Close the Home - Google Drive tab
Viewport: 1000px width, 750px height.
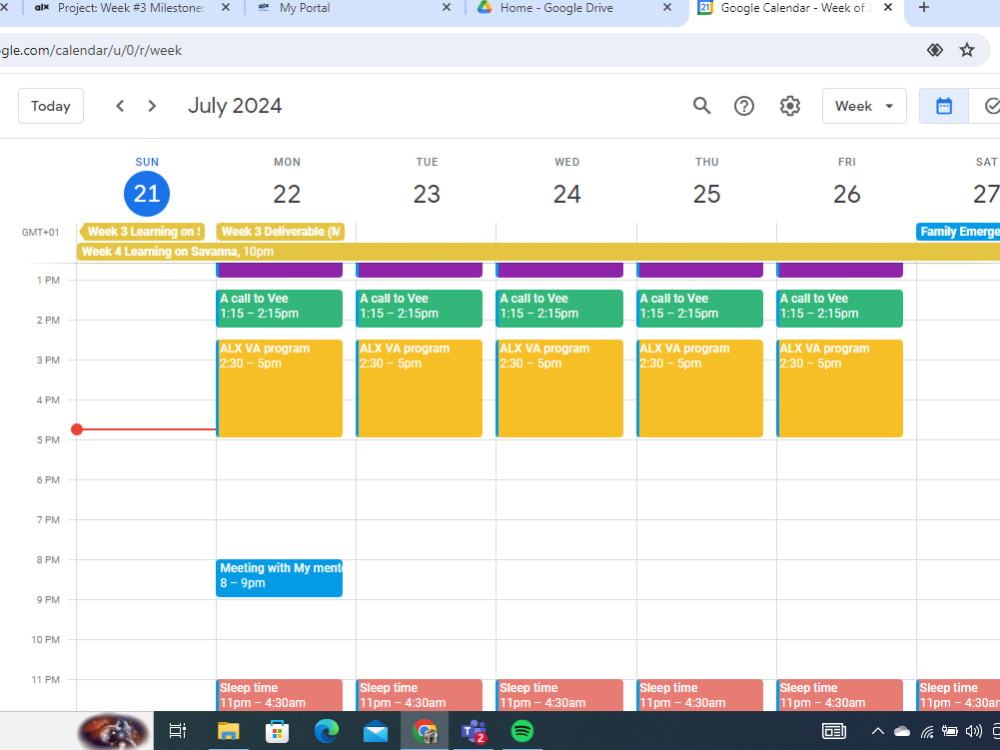[667, 8]
